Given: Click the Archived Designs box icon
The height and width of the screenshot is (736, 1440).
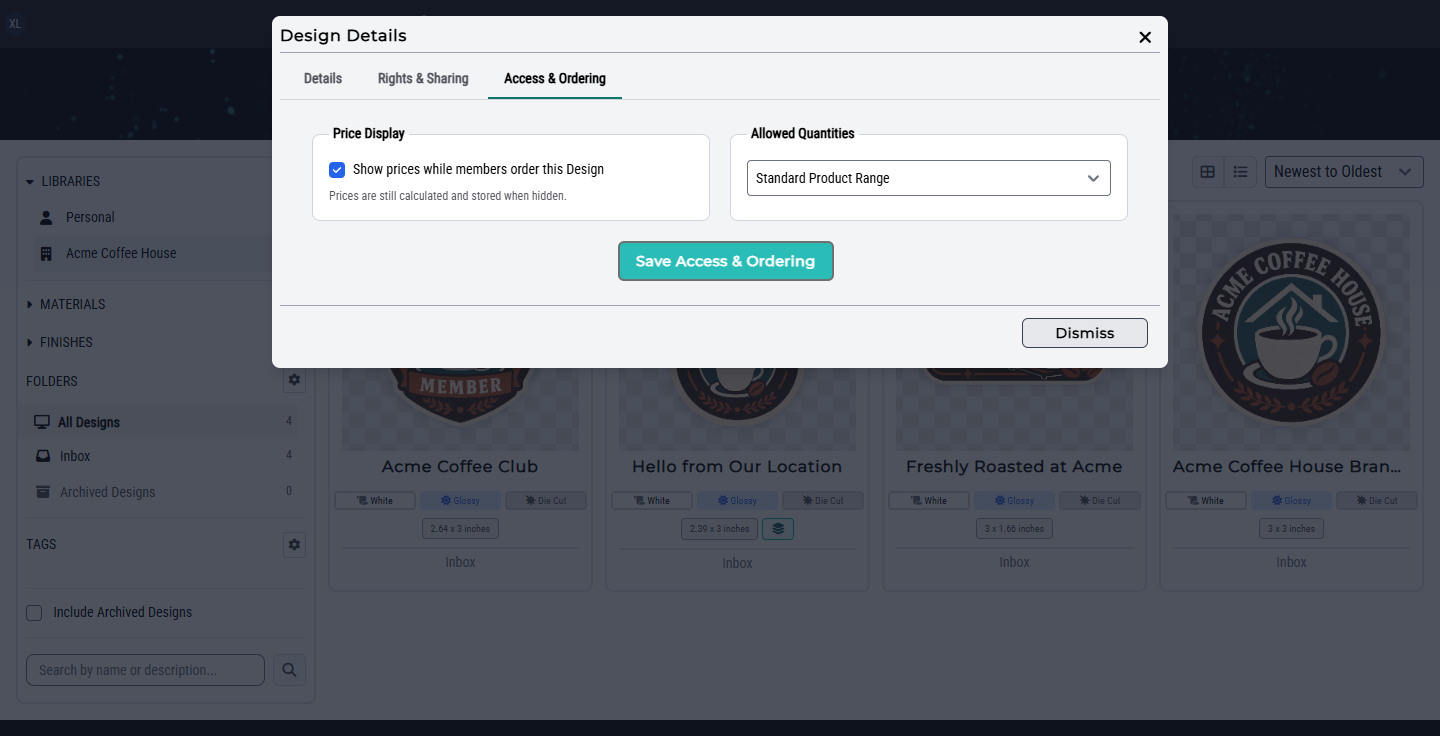Looking at the screenshot, I should pyautogui.click(x=43, y=492).
